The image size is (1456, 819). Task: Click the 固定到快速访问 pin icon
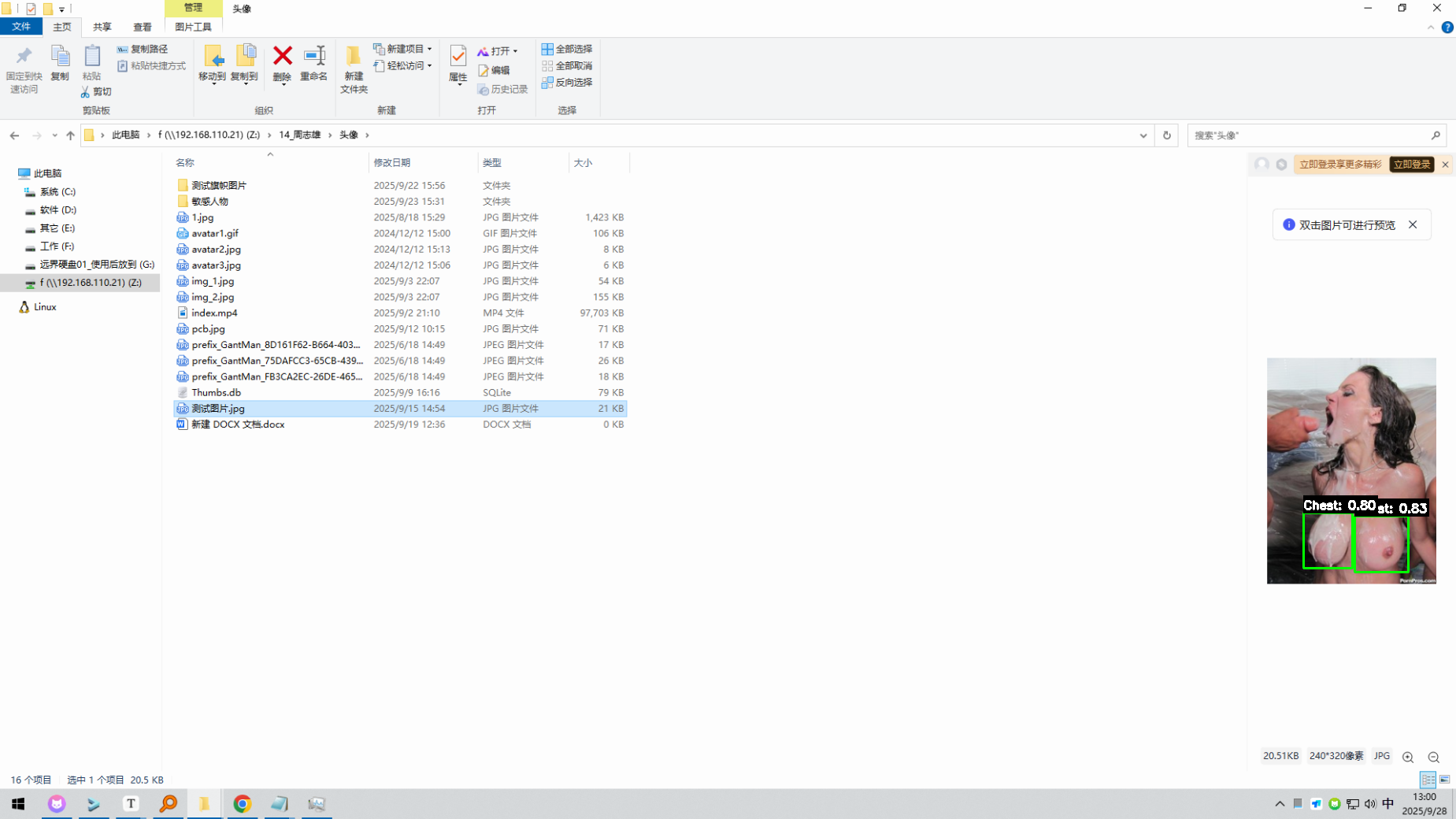(24, 57)
